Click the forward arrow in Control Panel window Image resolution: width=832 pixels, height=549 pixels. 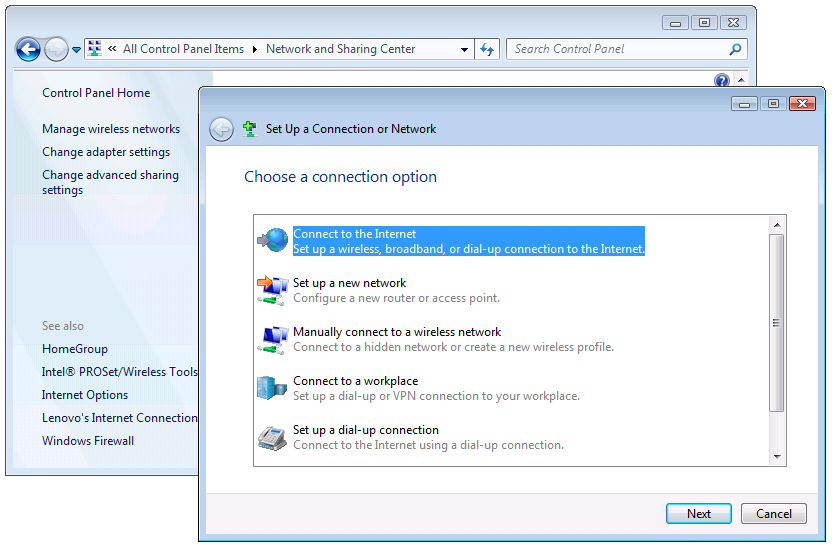point(56,50)
